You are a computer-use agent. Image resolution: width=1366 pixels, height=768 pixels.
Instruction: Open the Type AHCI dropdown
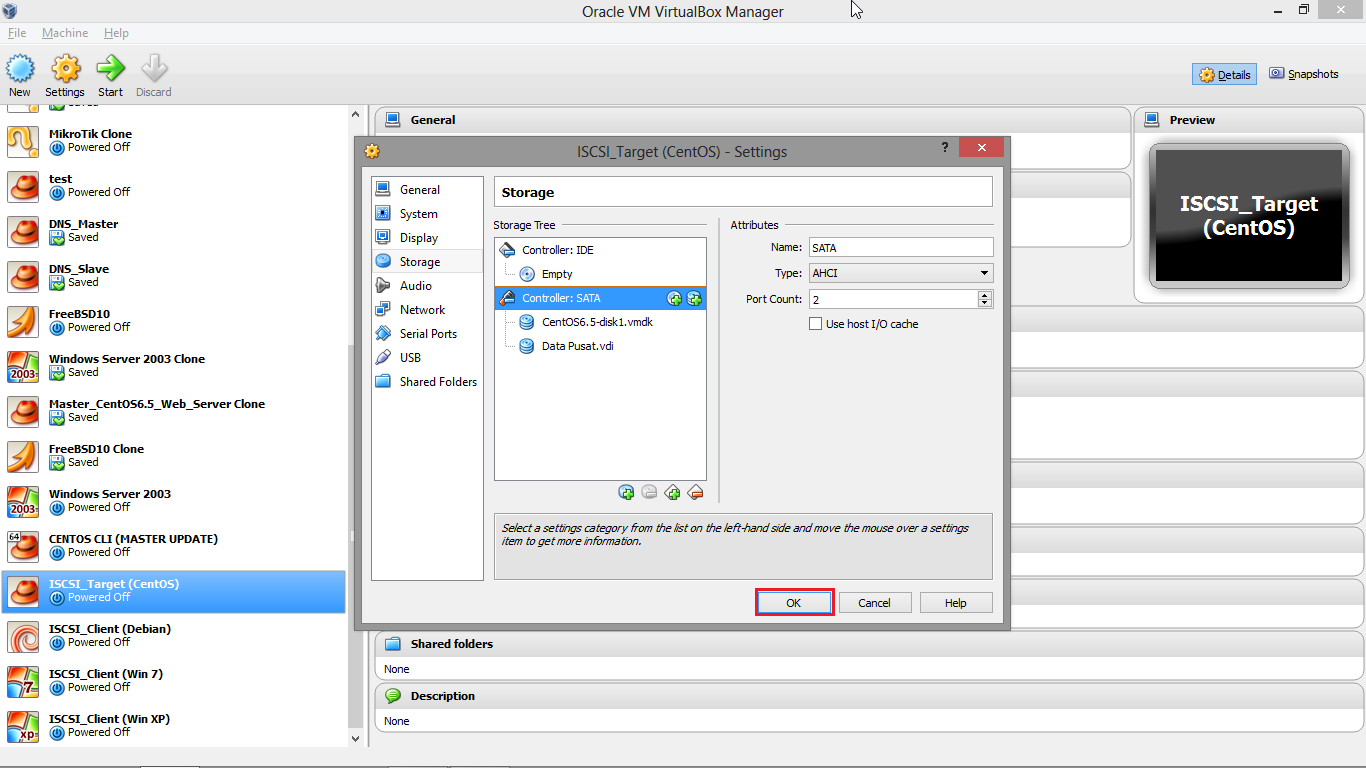click(901, 273)
